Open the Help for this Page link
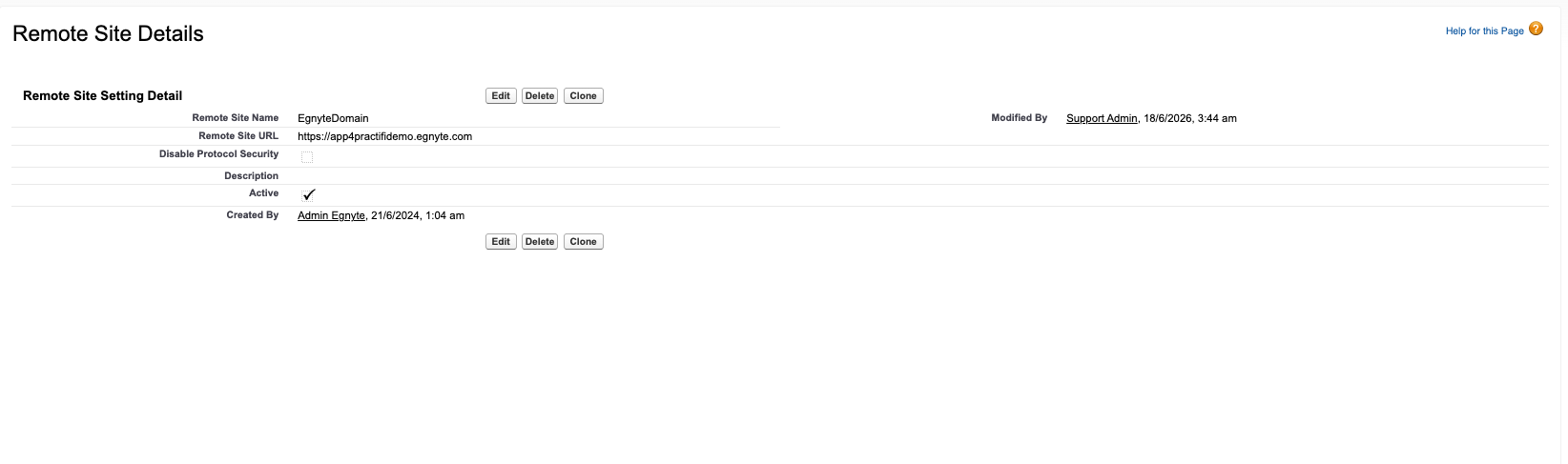Screen dimensions: 1568x464 1484,31
